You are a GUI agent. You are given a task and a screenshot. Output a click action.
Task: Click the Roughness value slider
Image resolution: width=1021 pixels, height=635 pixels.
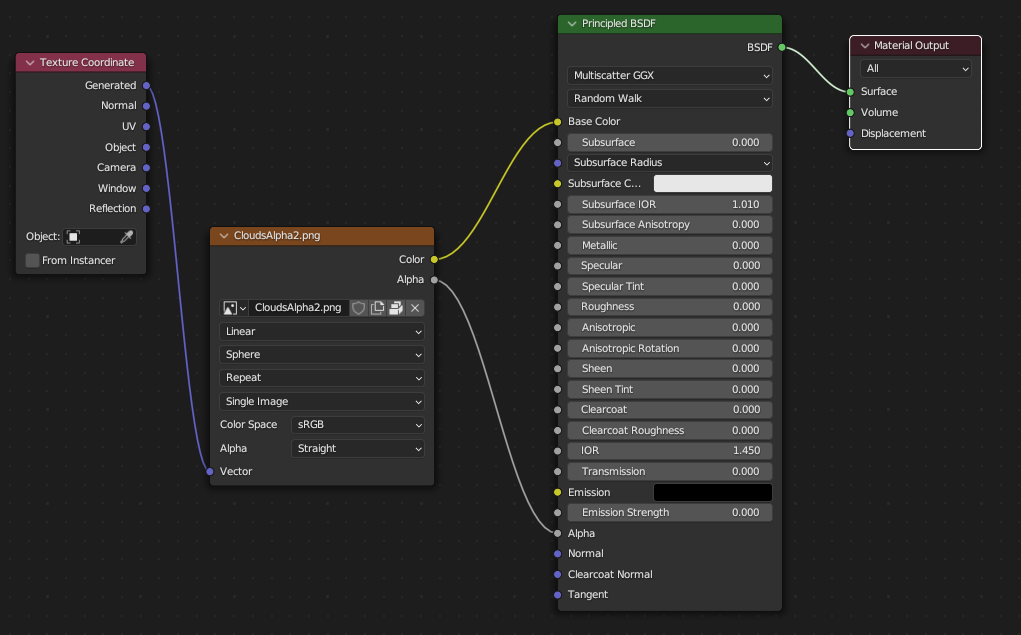(x=670, y=307)
